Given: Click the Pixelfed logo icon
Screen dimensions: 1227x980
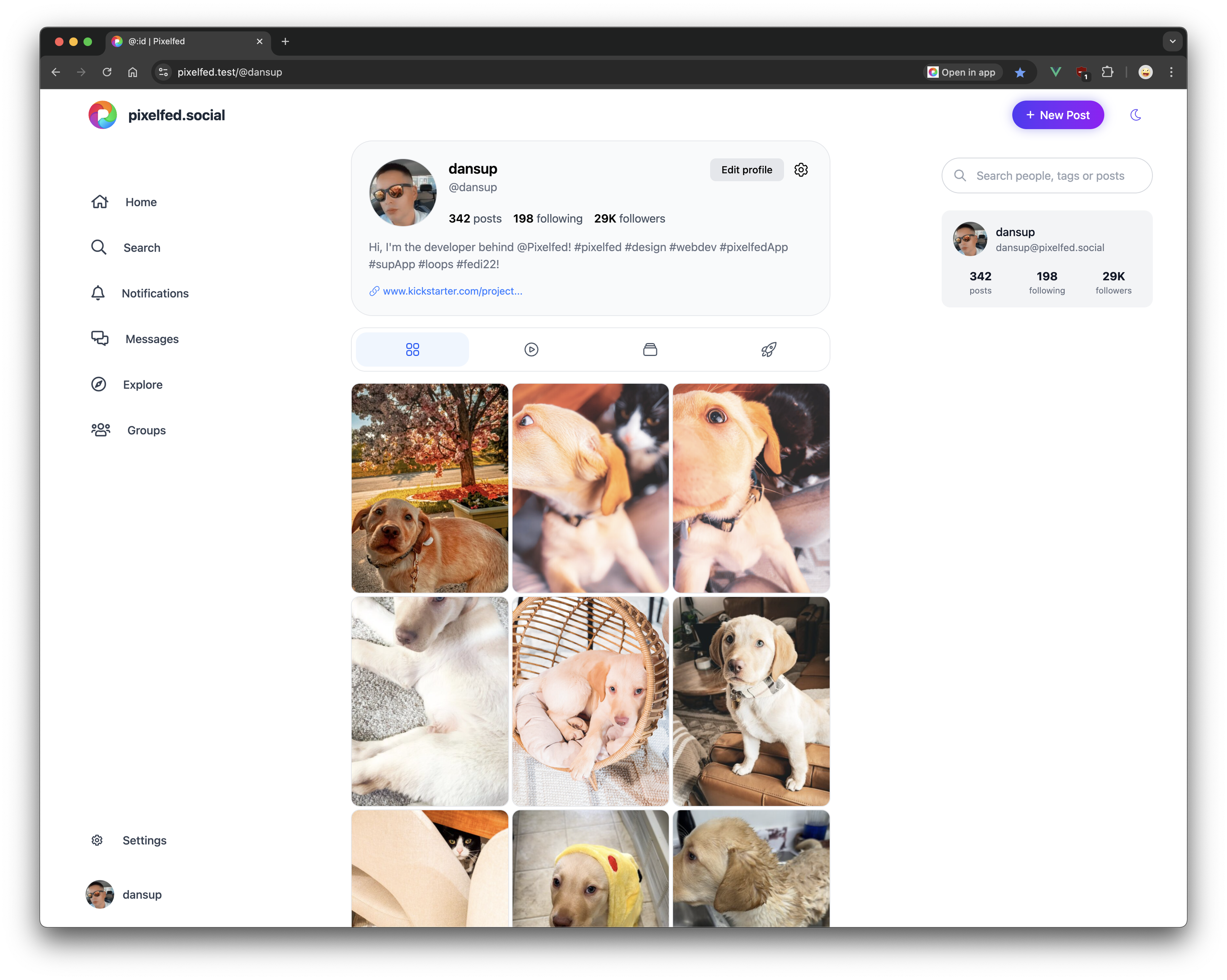Looking at the screenshot, I should pos(102,115).
